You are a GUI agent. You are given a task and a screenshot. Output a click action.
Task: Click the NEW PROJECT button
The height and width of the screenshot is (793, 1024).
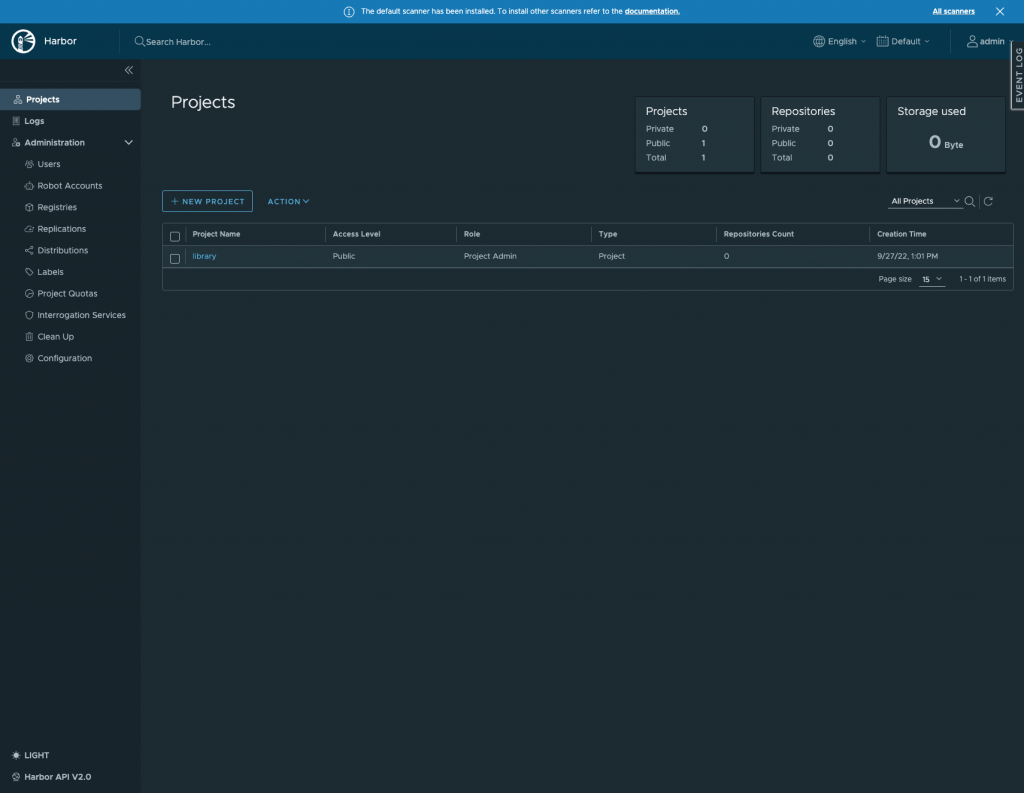[207, 201]
